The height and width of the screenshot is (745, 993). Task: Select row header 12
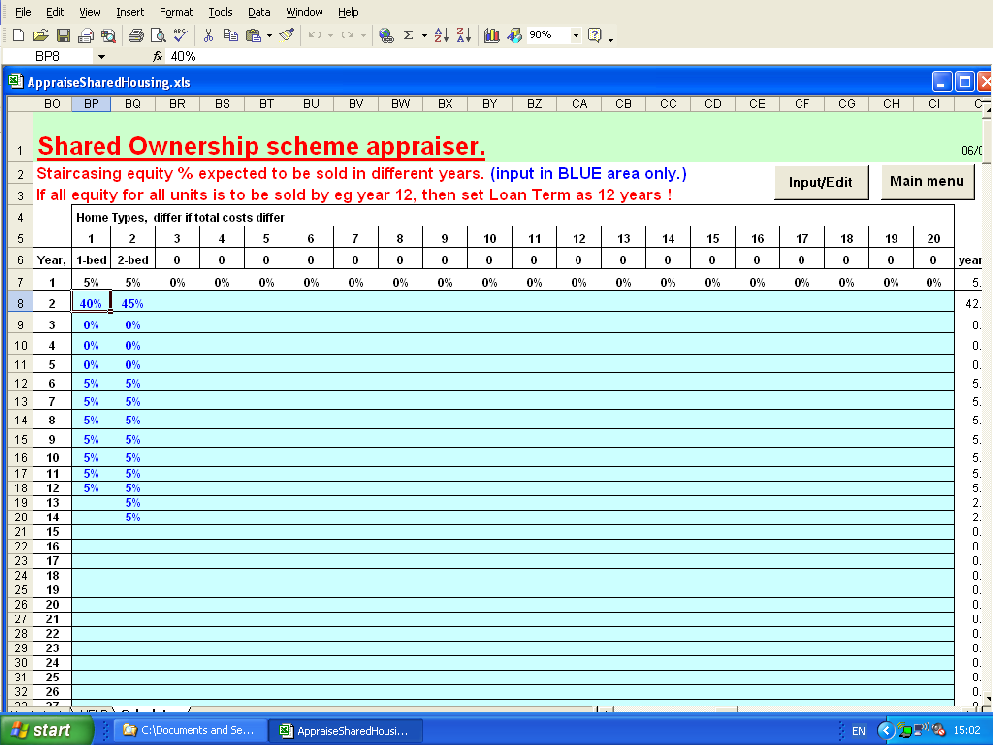coord(20,383)
